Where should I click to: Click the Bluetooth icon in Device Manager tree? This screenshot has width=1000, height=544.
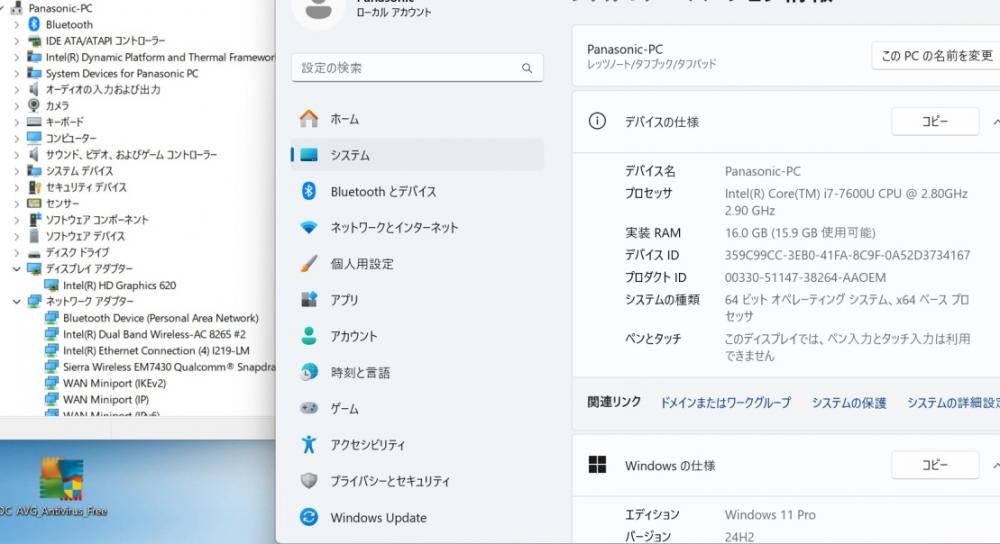(x=34, y=24)
